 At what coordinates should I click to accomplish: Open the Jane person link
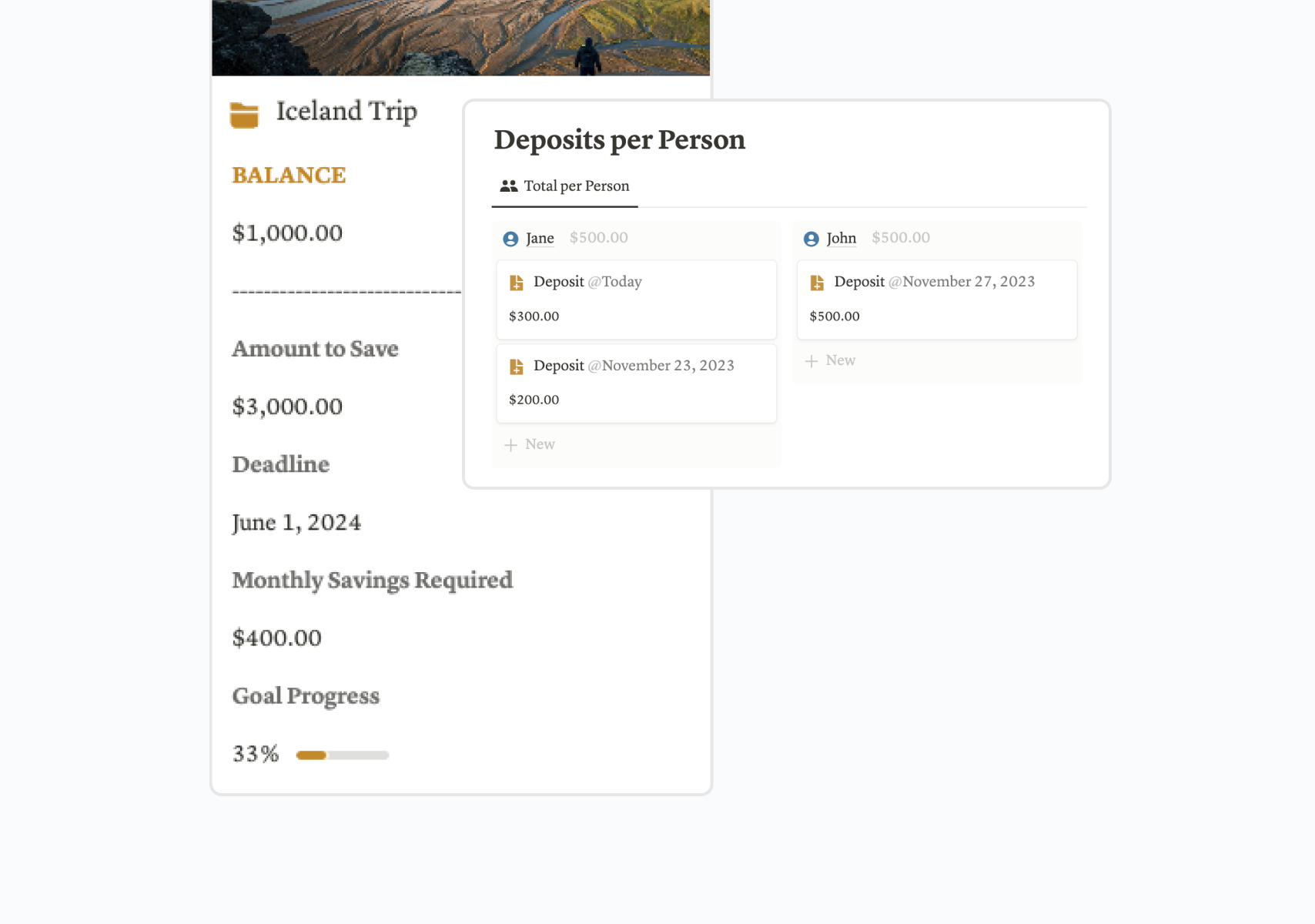click(x=539, y=239)
